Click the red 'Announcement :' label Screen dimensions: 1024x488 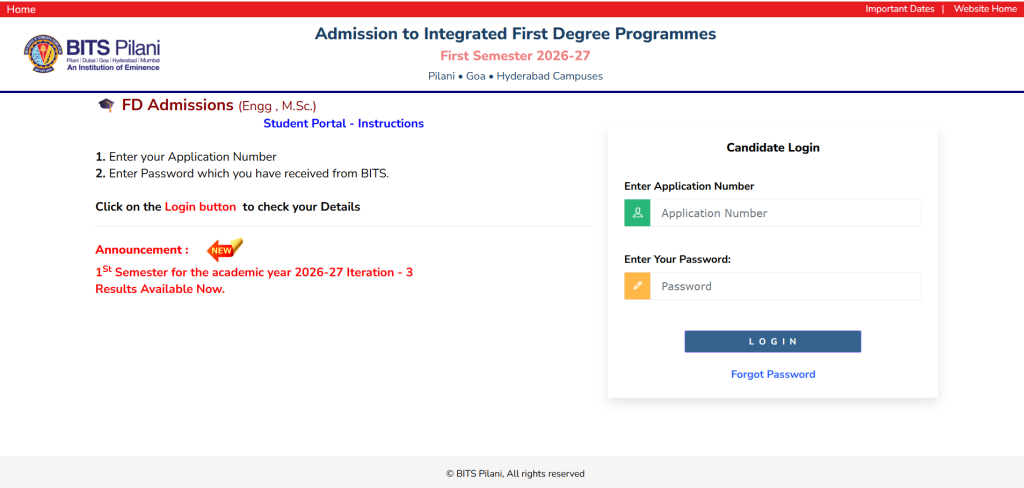[142, 250]
